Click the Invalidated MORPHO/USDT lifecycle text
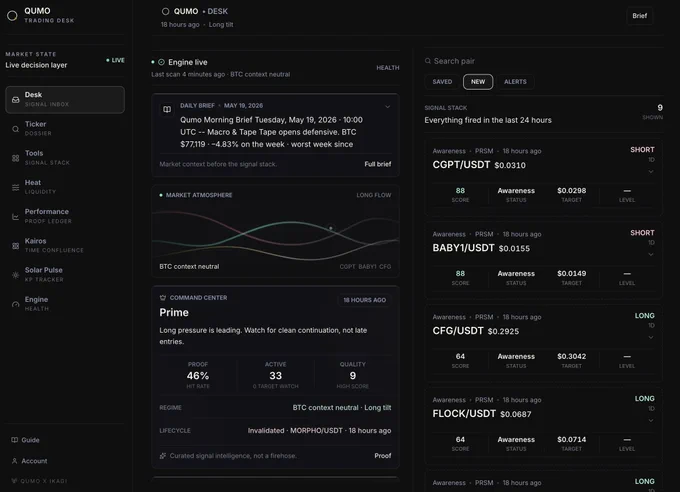The width and height of the screenshot is (680, 492). 319,430
